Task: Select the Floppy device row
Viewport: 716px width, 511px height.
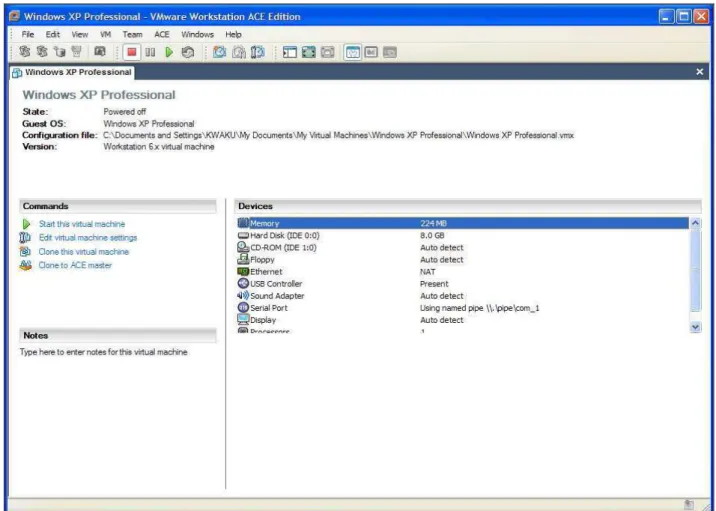Action: (463, 259)
